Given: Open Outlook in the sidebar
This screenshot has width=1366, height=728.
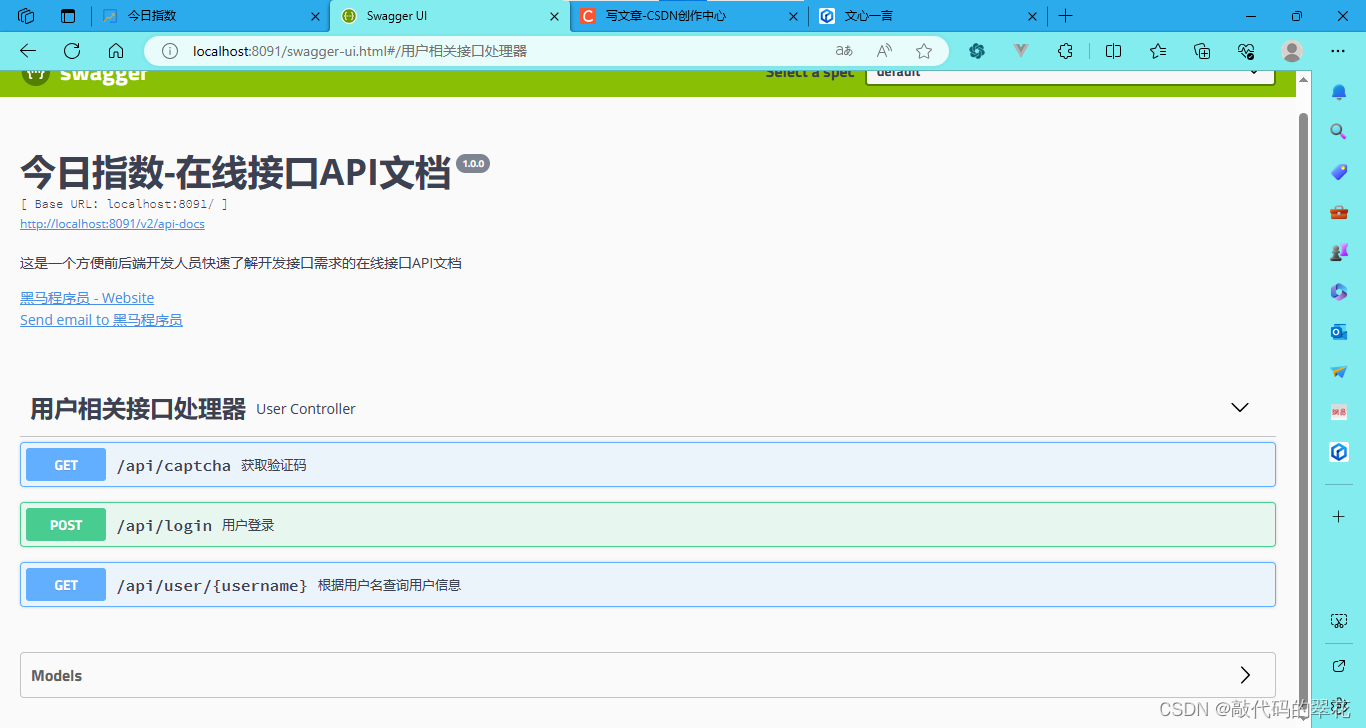Looking at the screenshot, I should (x=1339, y=332).
